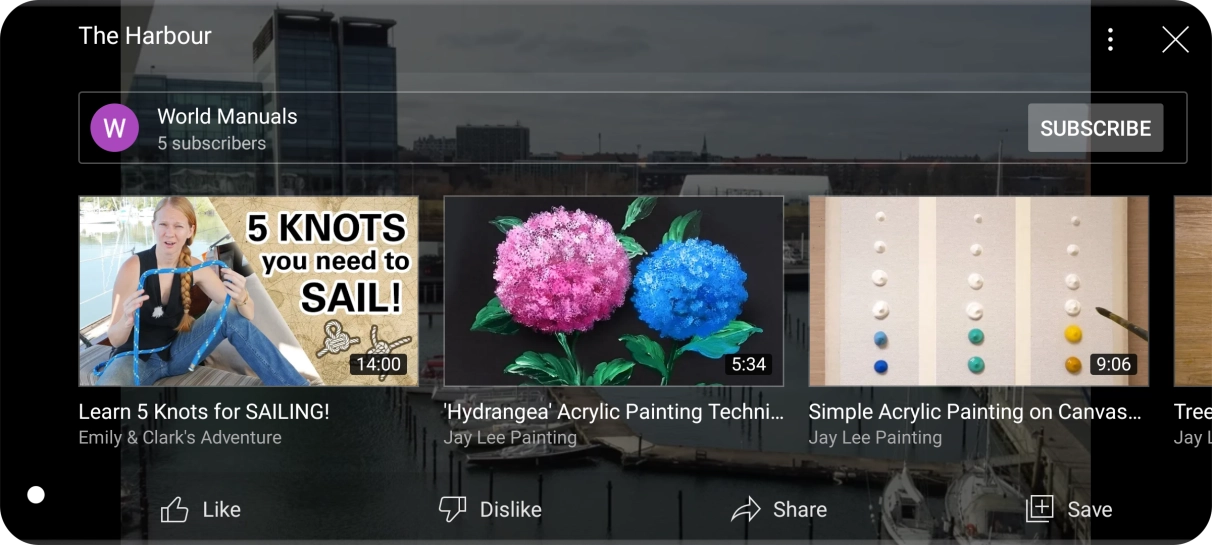Like the video with thumbs up icon
Image resolution: width=1212 pixels, height=545 pixels.
click(x=201, y=509)
